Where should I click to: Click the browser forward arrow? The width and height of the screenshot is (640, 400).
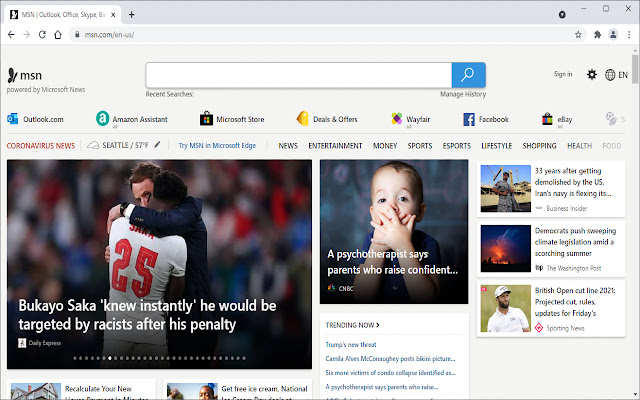click(x=27, y=35)
